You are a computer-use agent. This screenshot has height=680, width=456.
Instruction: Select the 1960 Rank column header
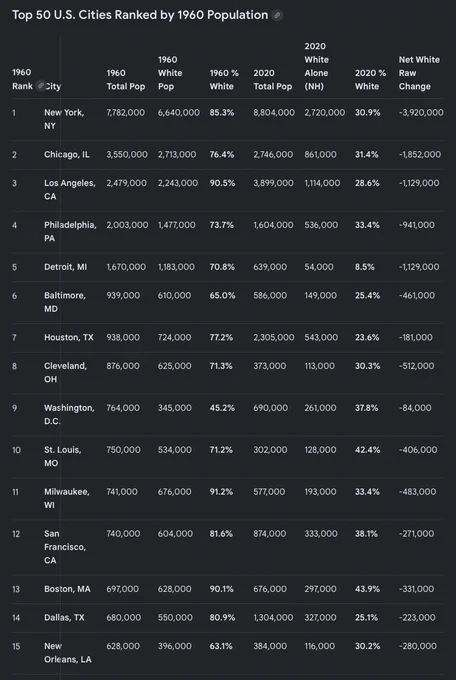click(22, 79)
